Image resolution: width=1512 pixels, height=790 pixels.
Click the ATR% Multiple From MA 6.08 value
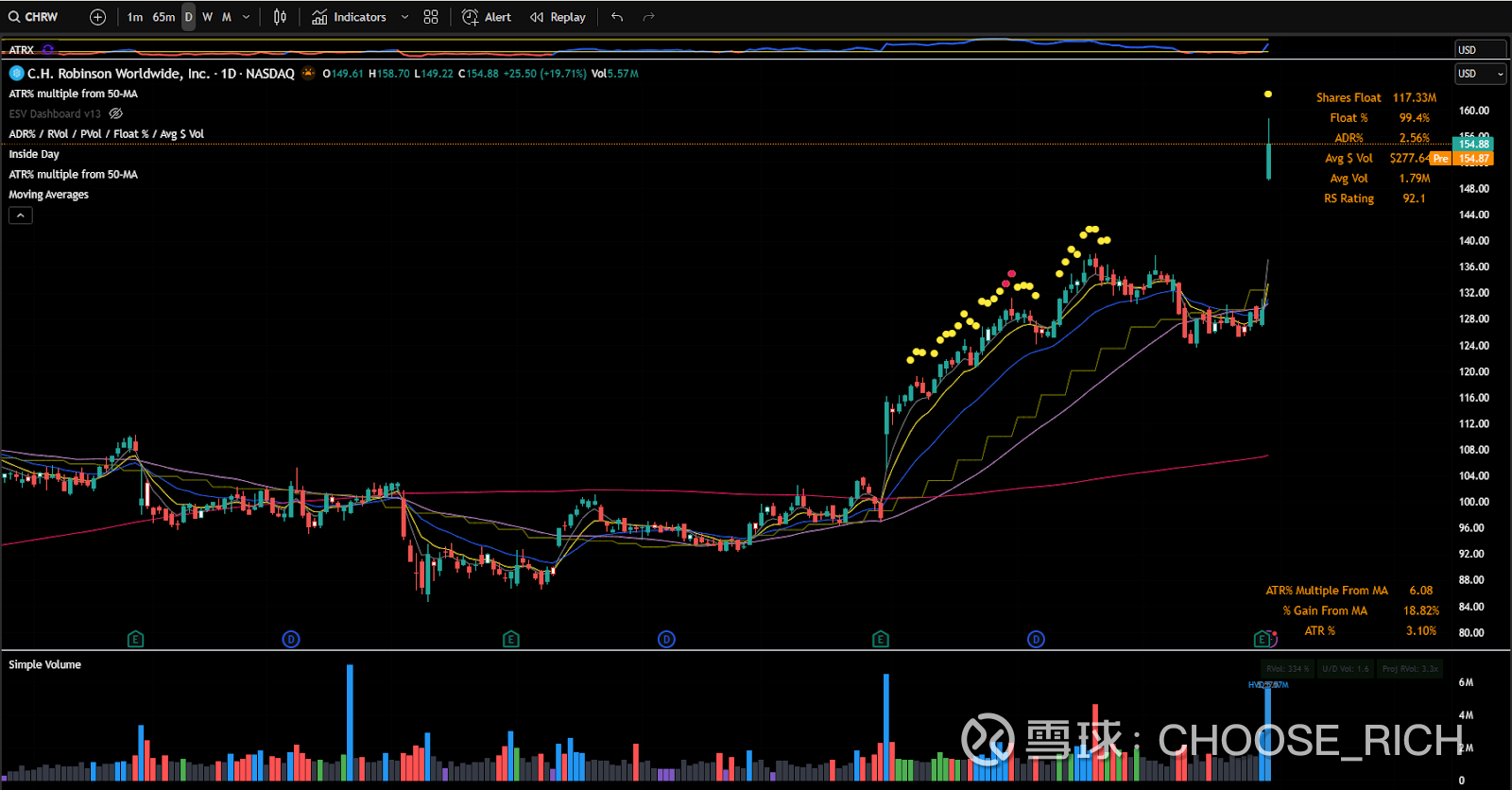pyautogui.click(x=1421, y=591)
